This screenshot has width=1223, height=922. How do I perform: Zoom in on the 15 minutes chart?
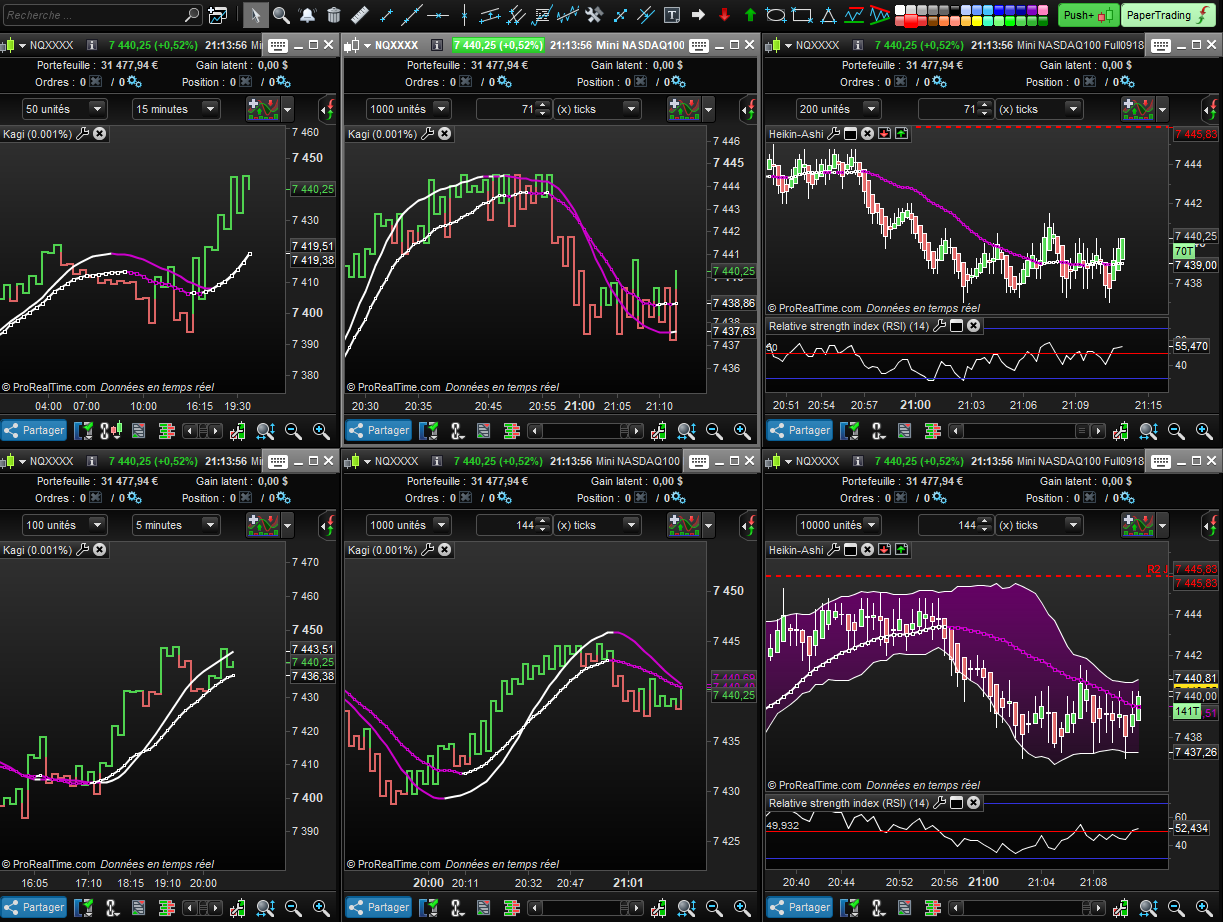[321, 431]
